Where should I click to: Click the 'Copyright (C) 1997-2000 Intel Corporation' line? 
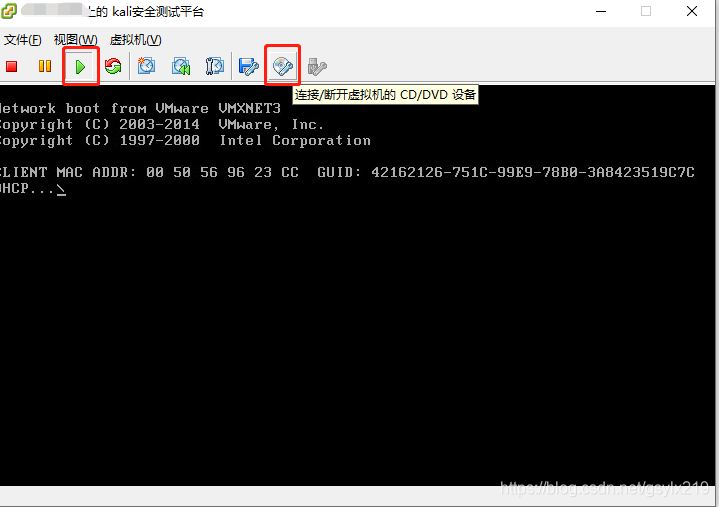point(185,141)
